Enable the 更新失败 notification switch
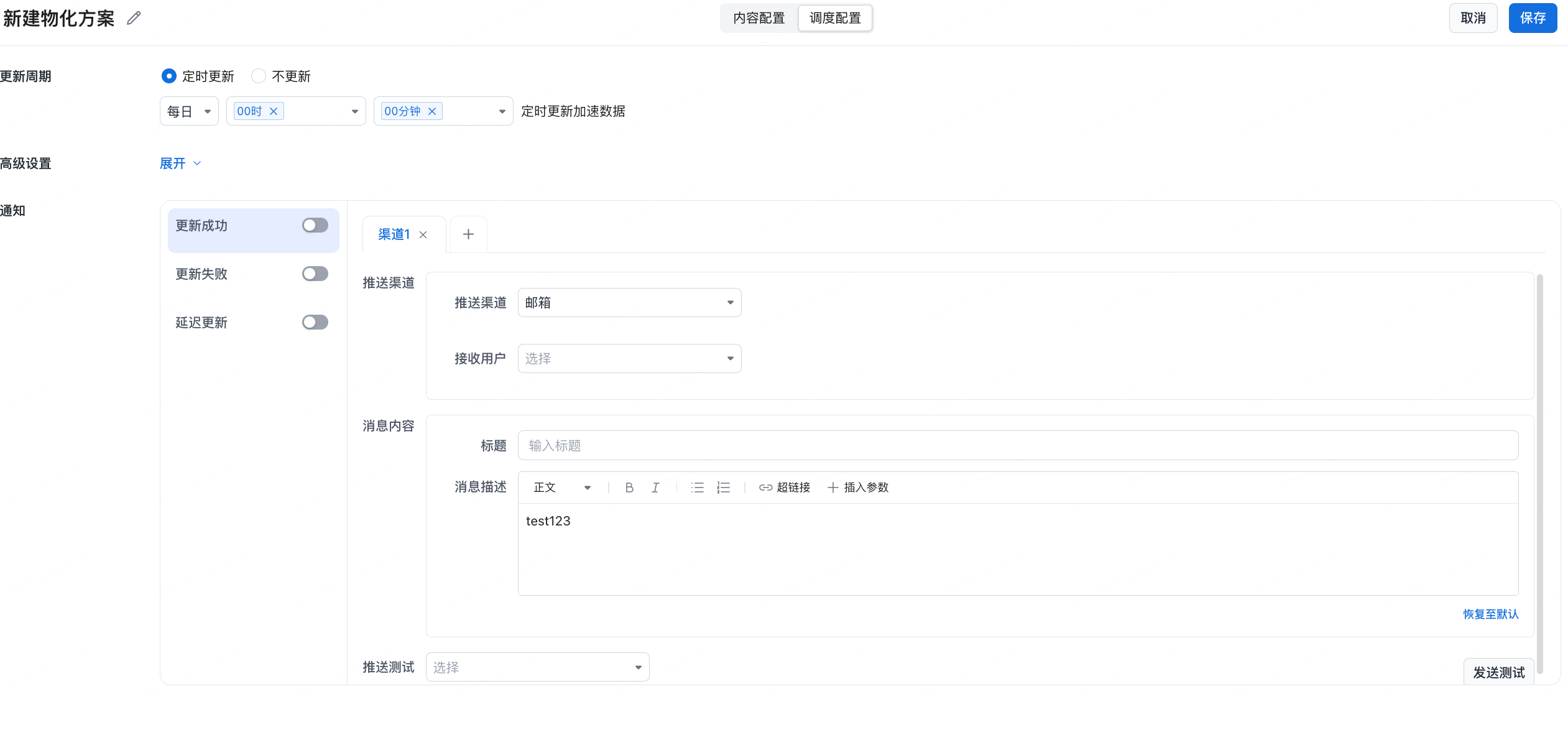The height and width of the screenshot is (735, 1568). click(315, 274)
